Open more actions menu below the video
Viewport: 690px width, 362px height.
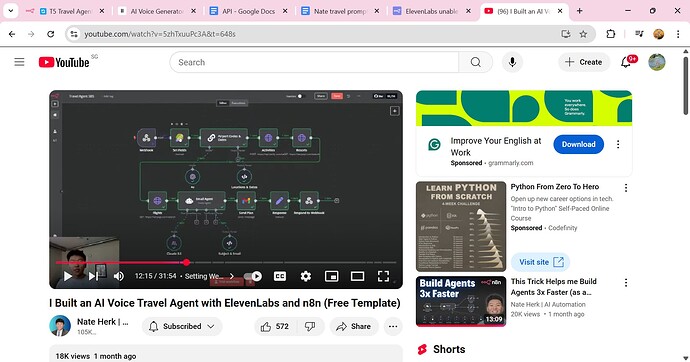pyautogui.click(x=393, y=326)
